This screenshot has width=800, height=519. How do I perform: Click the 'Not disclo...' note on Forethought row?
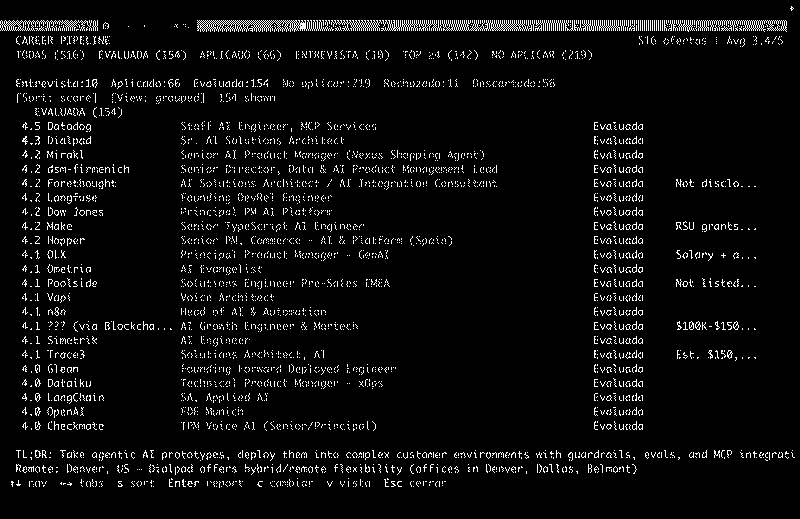pyautogui.click(x=716, y=183)
